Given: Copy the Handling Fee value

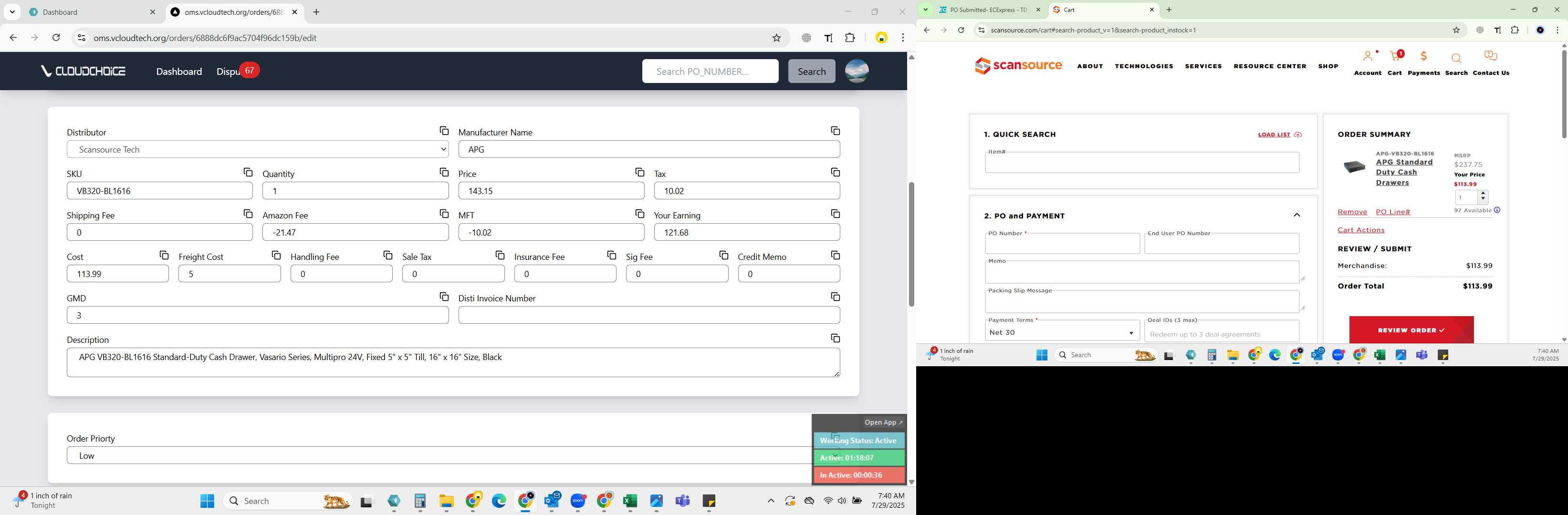Looking at the screenshot, I should coord(388,256).
